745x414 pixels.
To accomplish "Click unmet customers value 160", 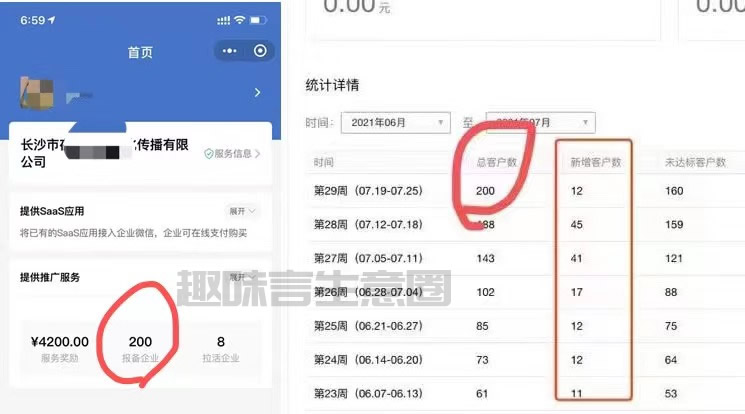I will [674, 191].
